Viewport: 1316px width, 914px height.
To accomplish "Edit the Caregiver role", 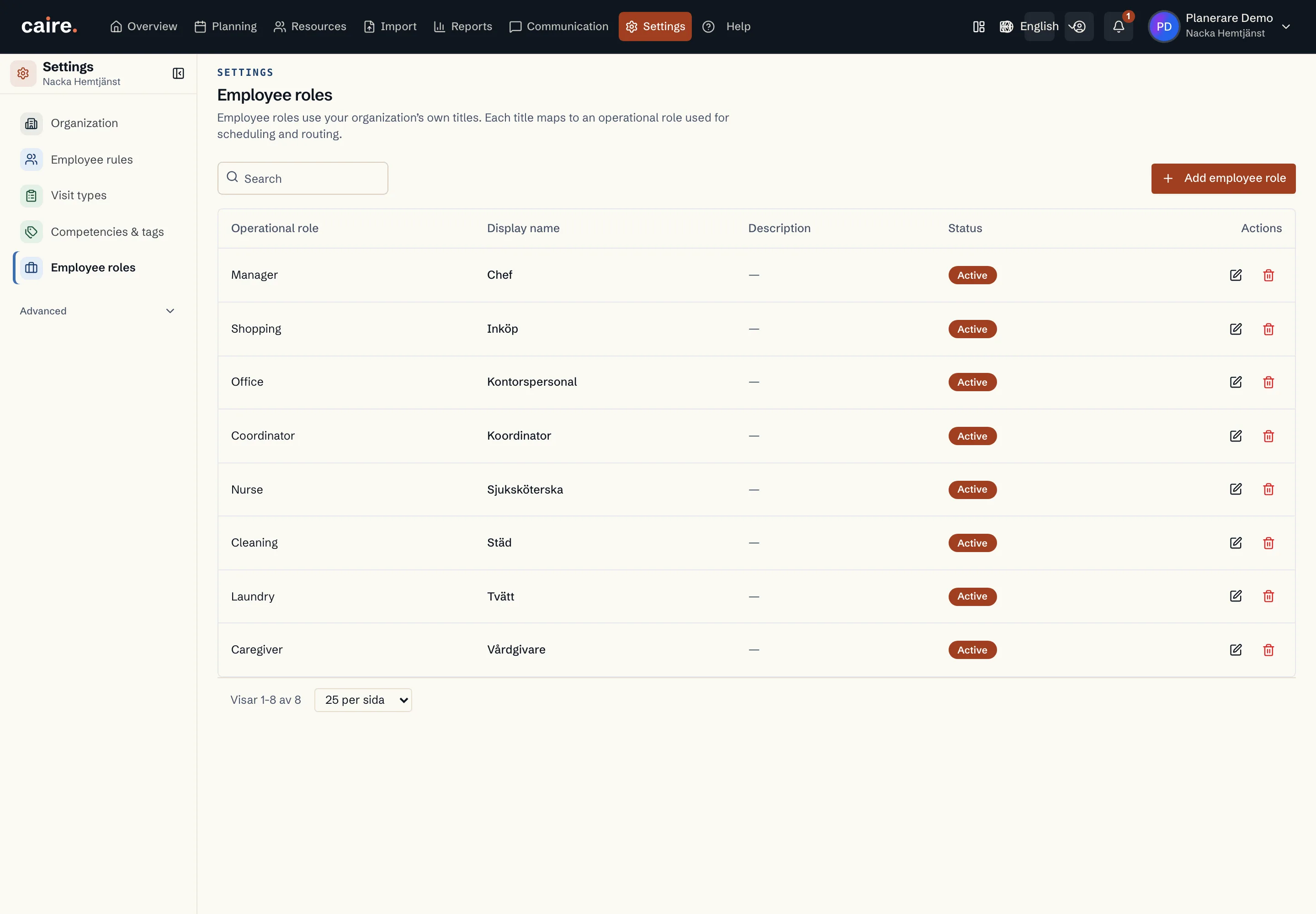I will pyautogui.click(x=1236, y=650).
